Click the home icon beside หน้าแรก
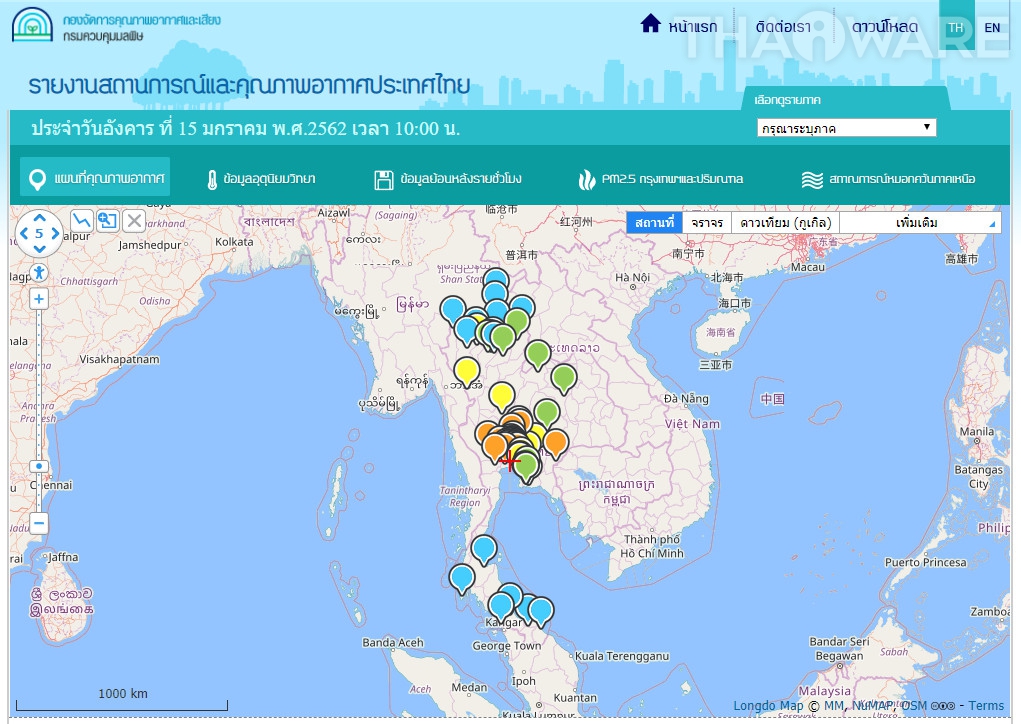Screen dimensions: 1021x724 click(x=650, y=23)
